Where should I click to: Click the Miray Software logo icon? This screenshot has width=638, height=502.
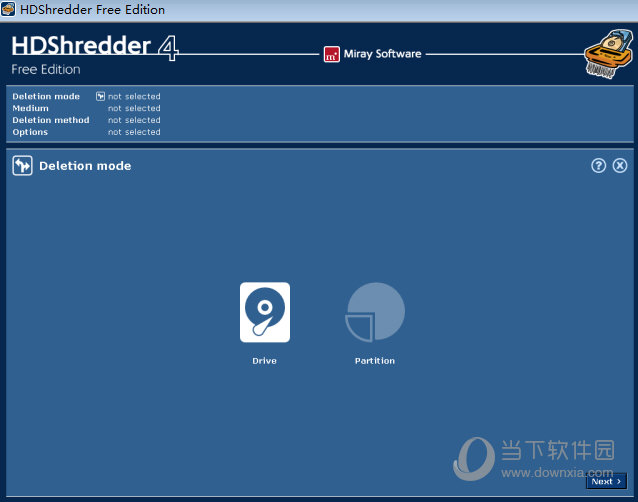click(x=332, y=54)
